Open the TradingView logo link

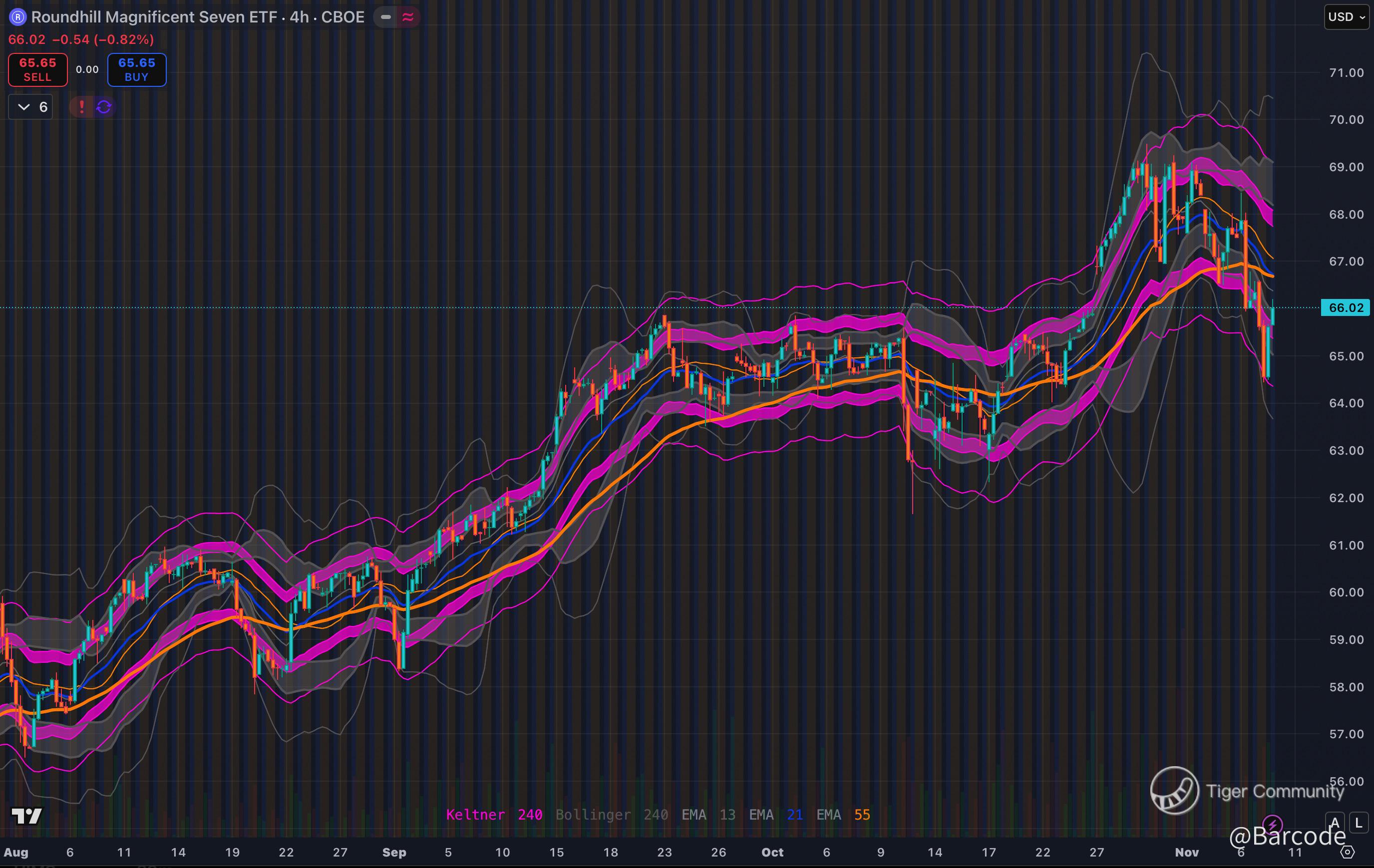27,816
